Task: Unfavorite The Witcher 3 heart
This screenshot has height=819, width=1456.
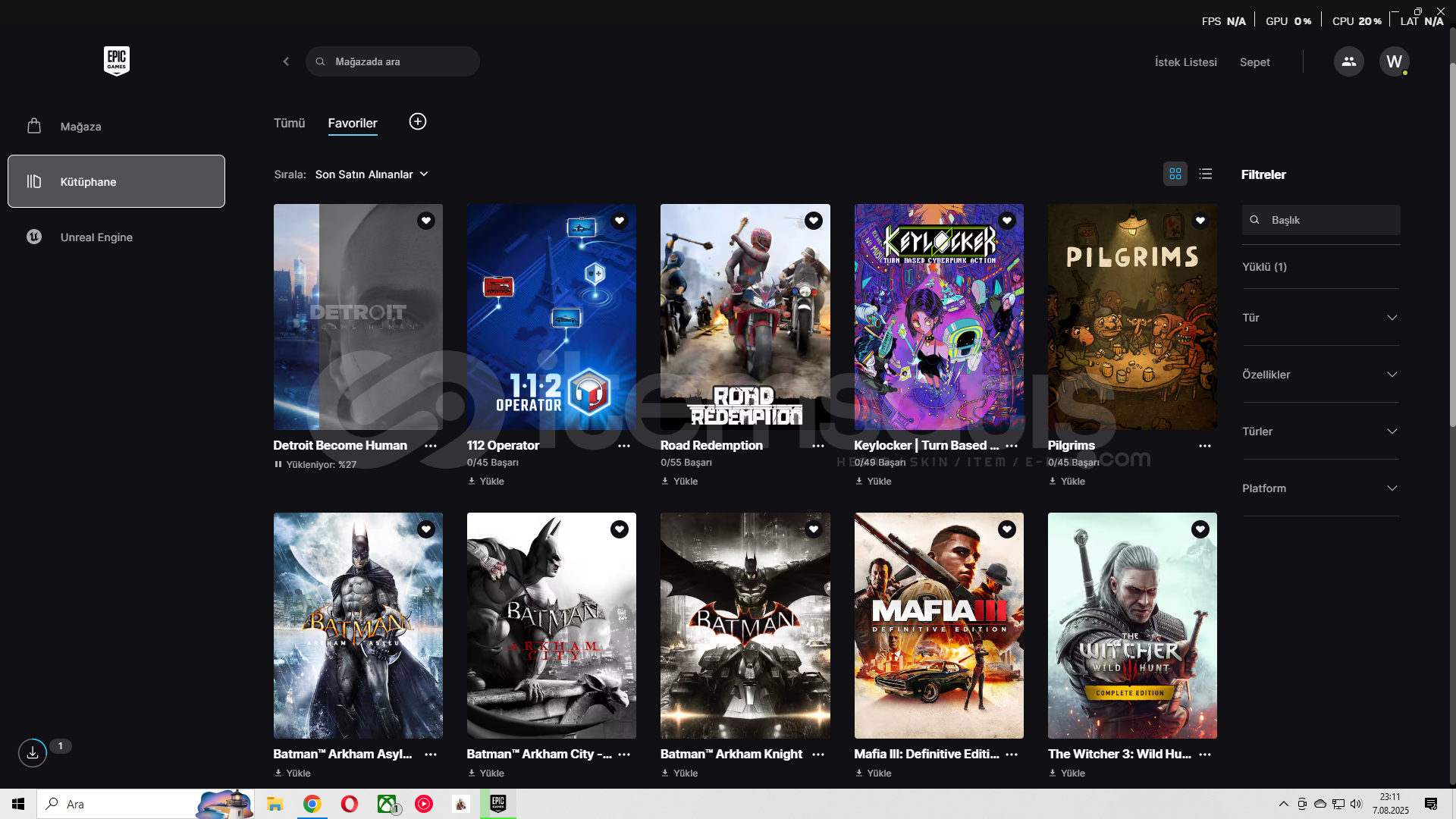Action: point(1200,529)
